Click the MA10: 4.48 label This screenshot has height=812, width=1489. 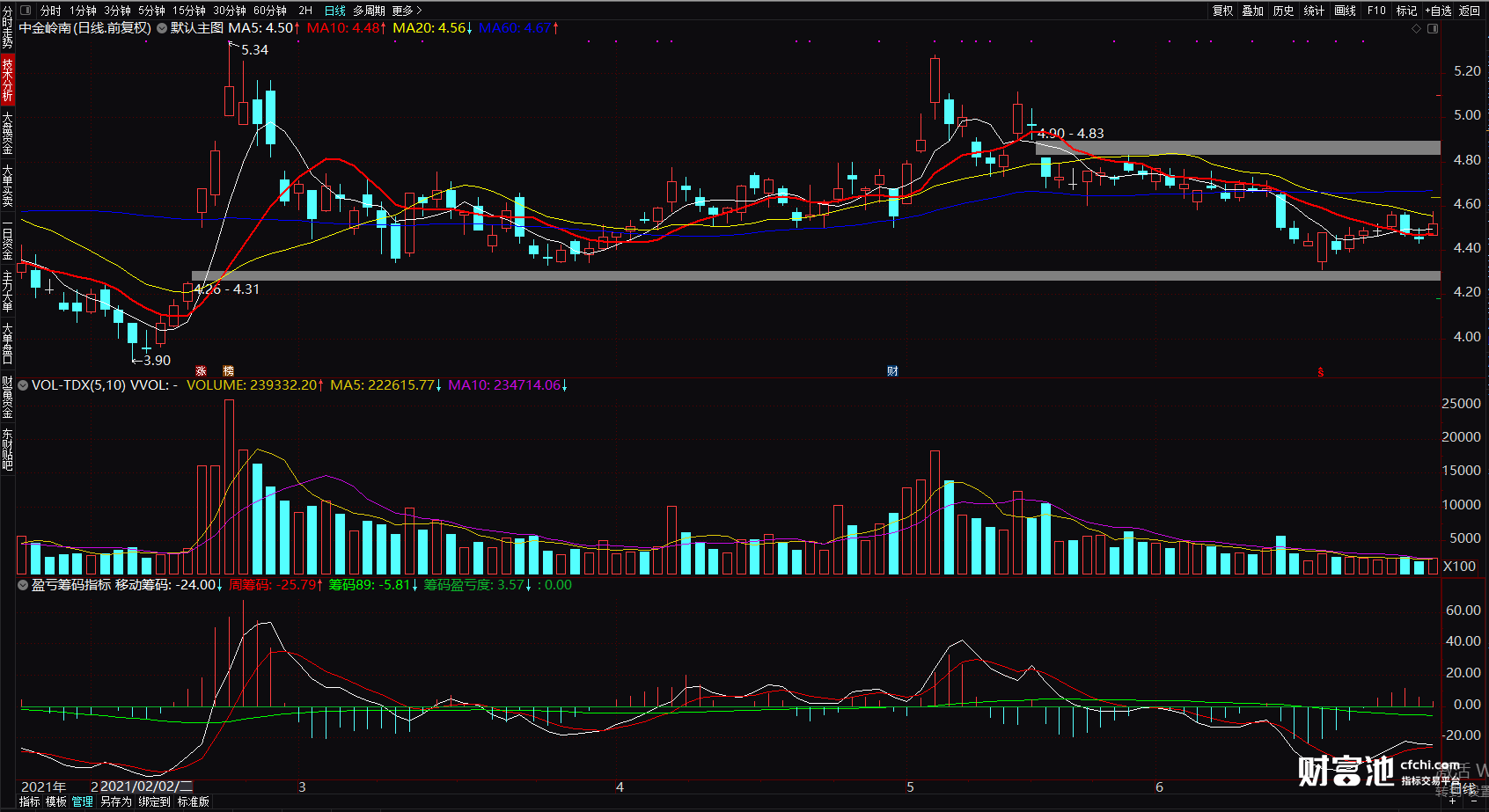[x=346, y=28]
